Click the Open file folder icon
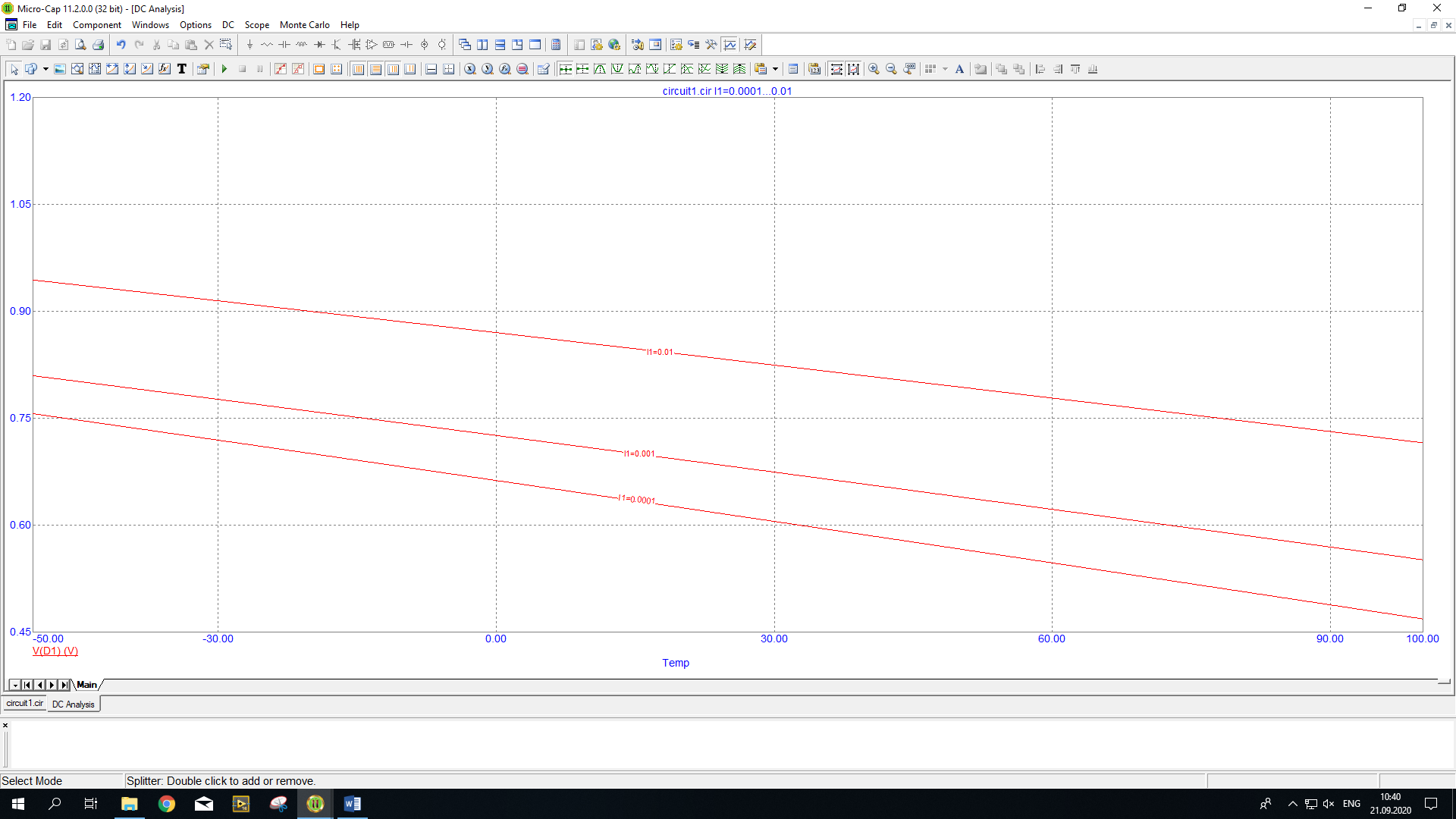The height and width of the screenshot is (819, 1456). [x=28, y=45]
